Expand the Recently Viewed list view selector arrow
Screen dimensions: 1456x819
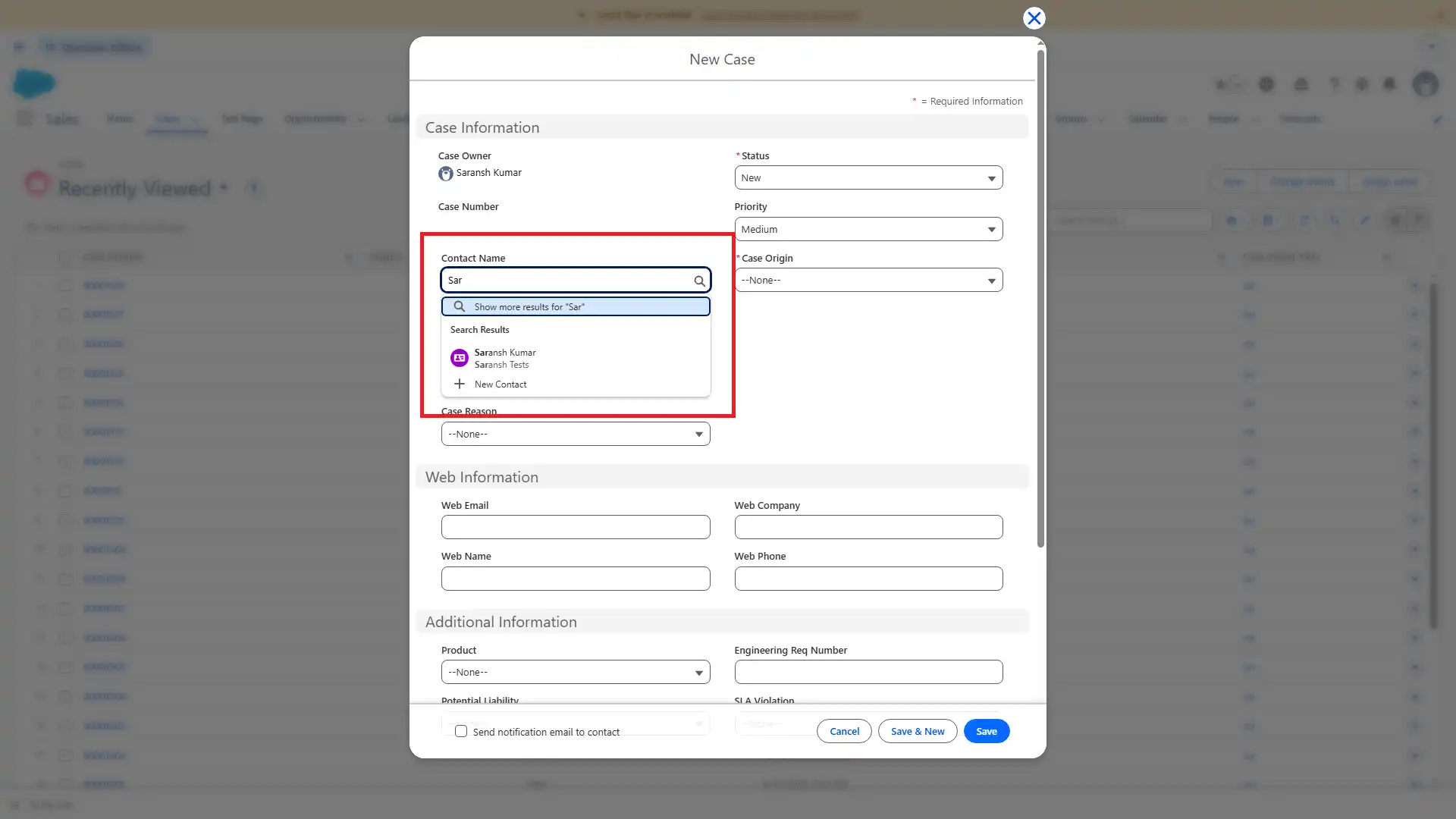coord(224,187)
